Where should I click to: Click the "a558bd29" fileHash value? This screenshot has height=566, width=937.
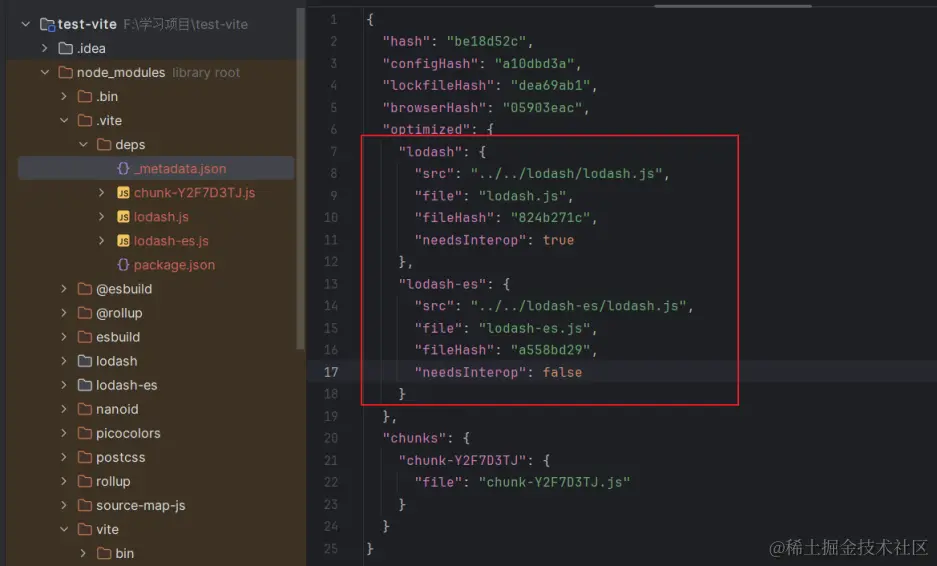550,350
